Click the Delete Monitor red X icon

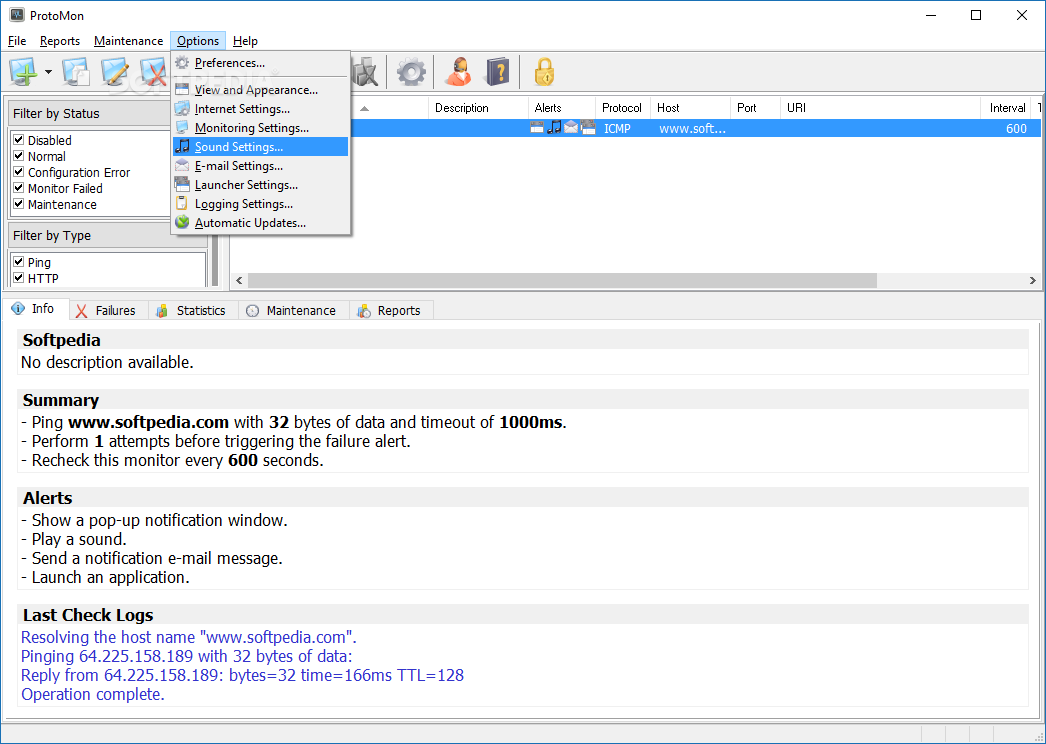(153, 71)
